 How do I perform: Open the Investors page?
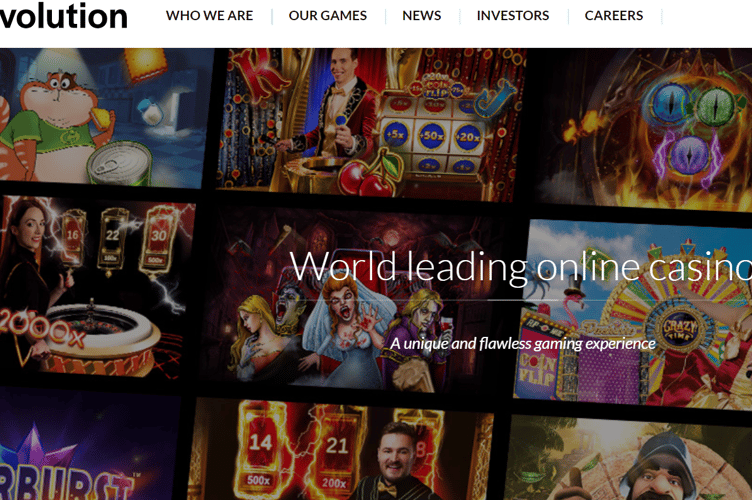pos(512,16)
